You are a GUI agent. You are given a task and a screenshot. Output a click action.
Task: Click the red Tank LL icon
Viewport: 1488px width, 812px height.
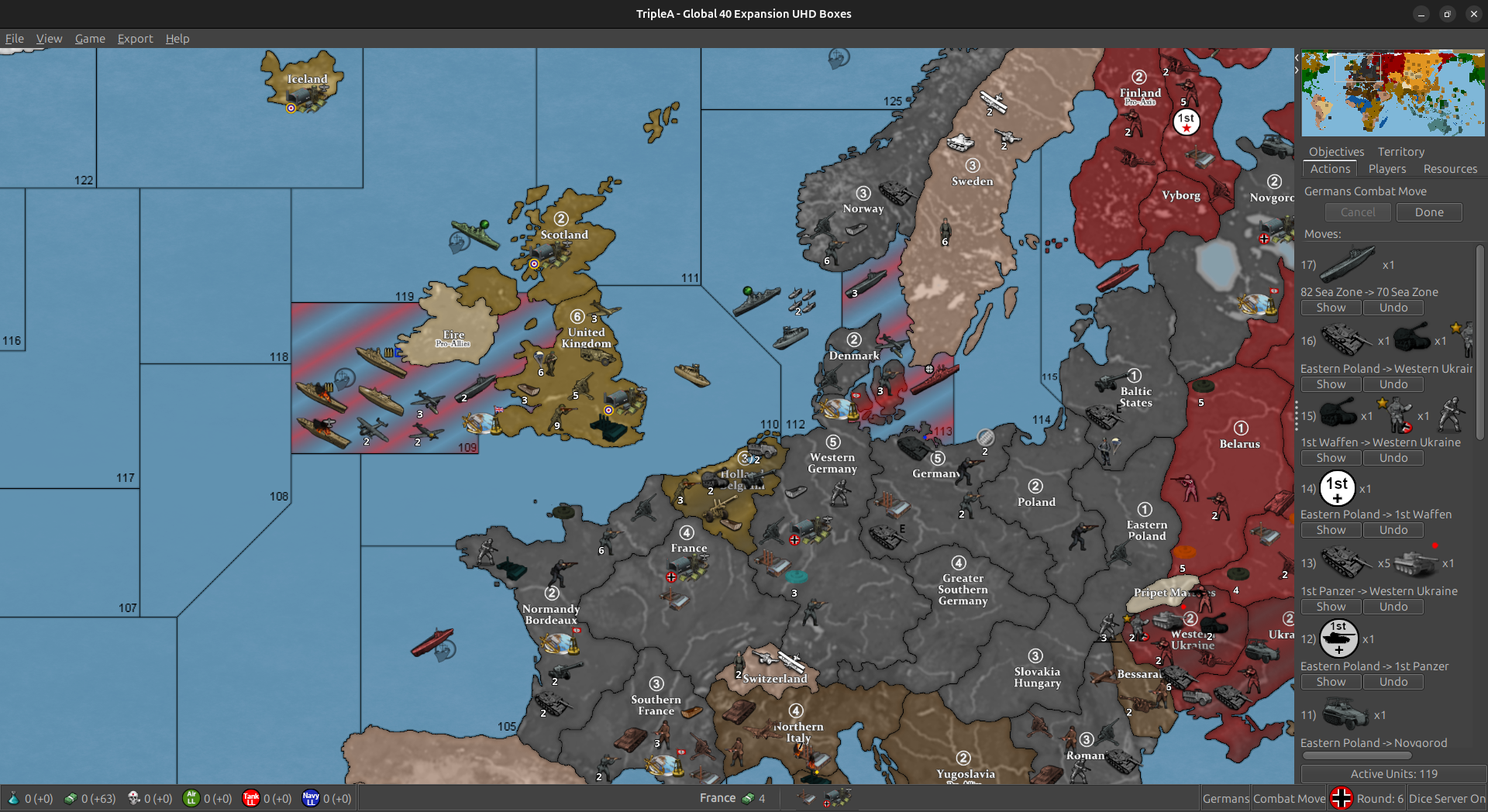click(251, 798)
